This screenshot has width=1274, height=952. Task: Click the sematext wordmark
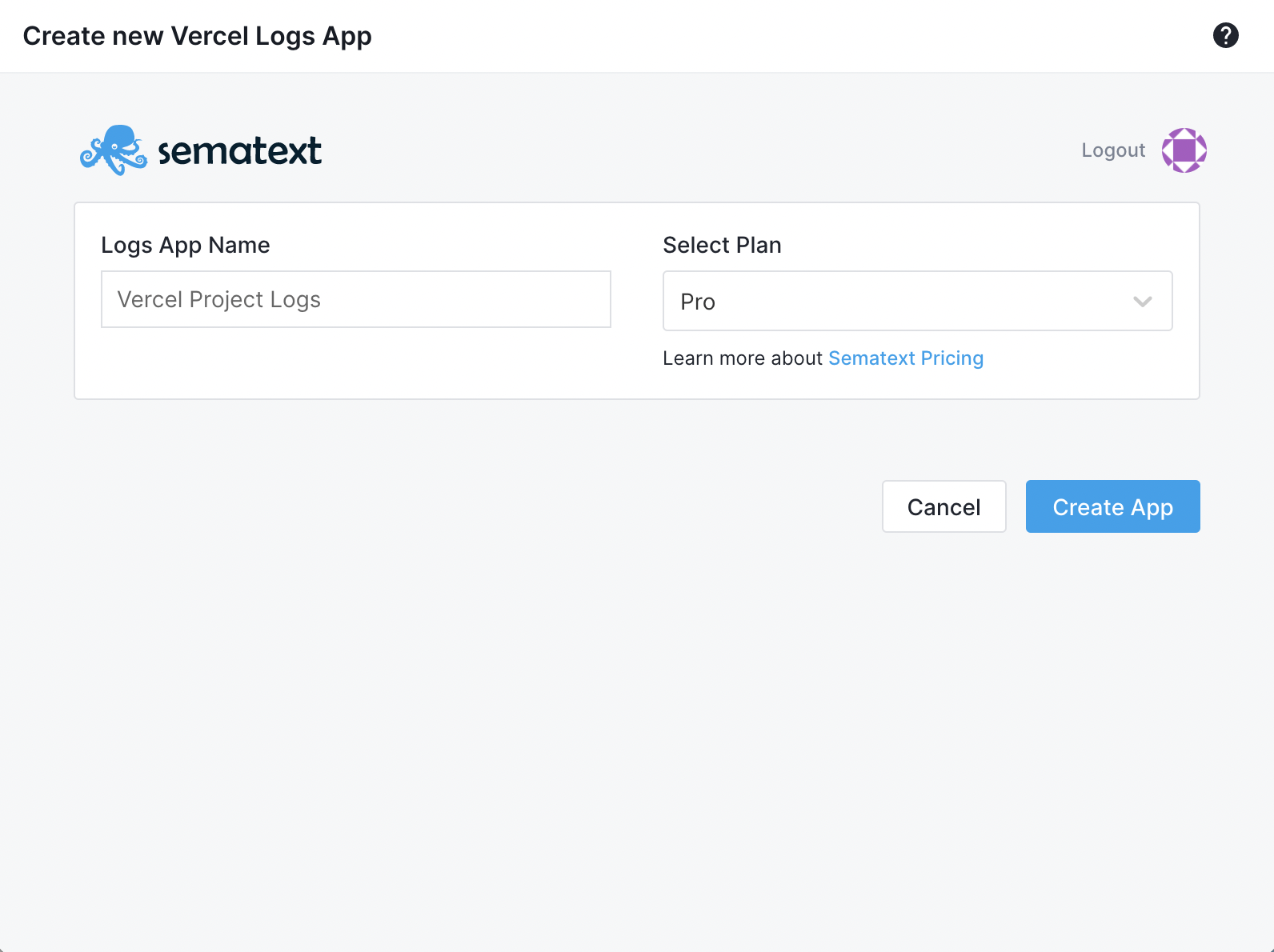239,150
